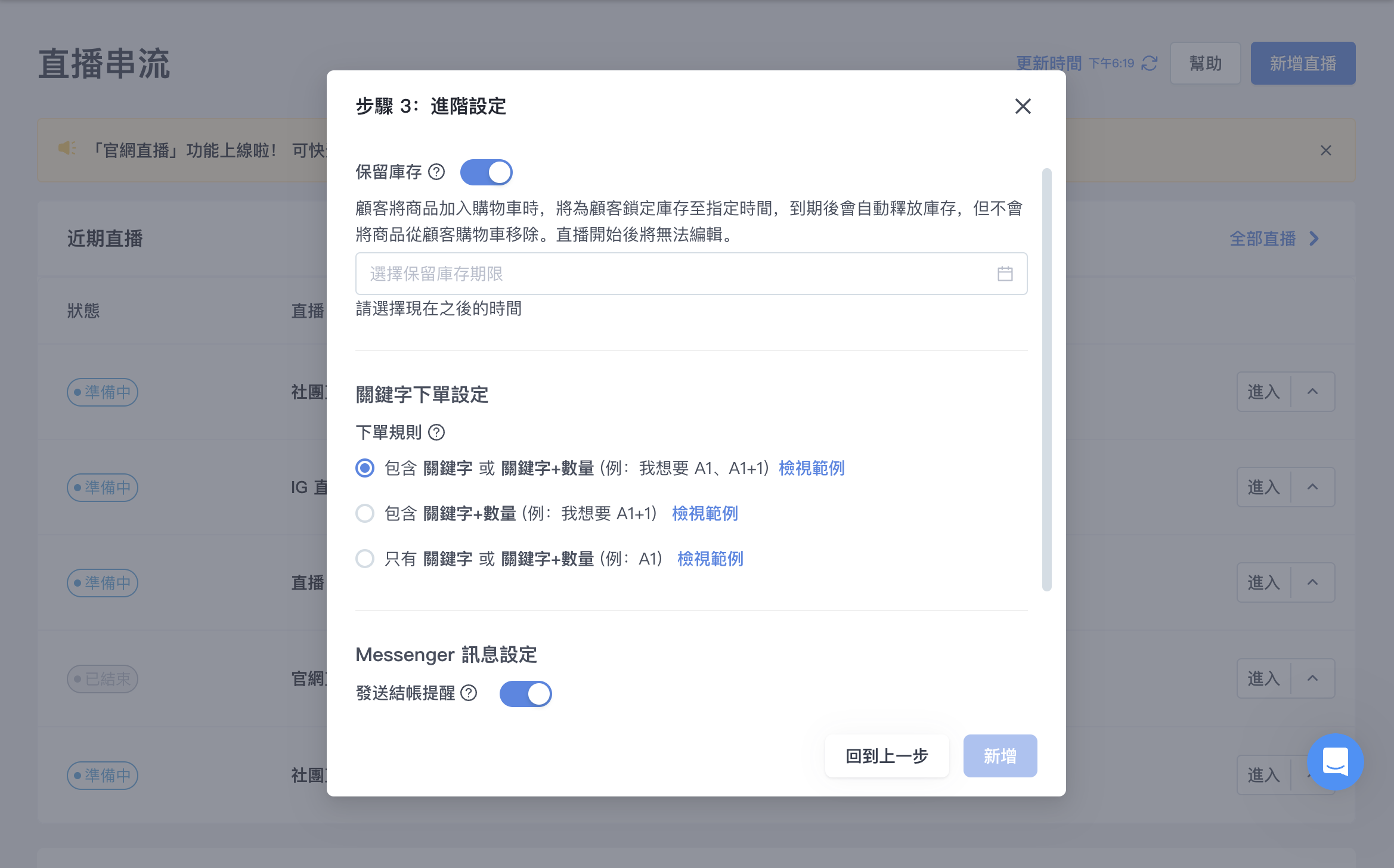Click the 近期直播 section heading
This screenshot has height=868, width=1394.
coord(105,238)
